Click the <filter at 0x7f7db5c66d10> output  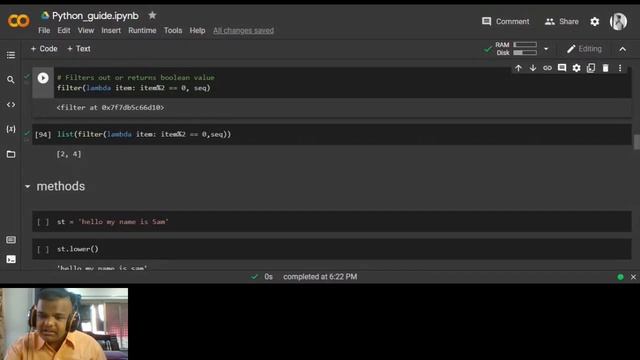(x=110, y=108)
